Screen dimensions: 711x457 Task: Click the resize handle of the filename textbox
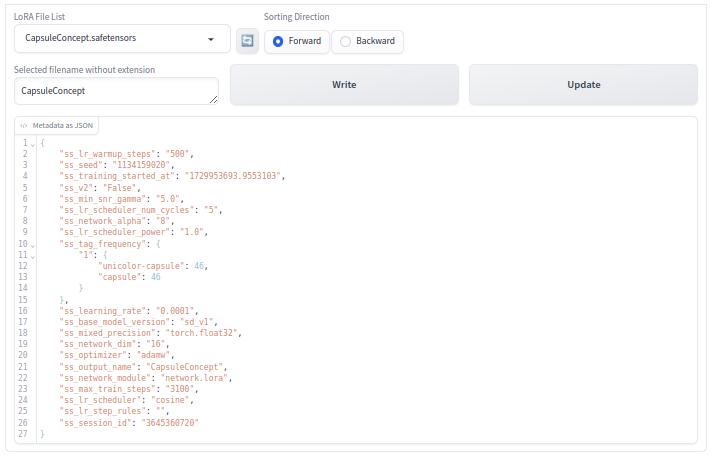pos(213,99)
